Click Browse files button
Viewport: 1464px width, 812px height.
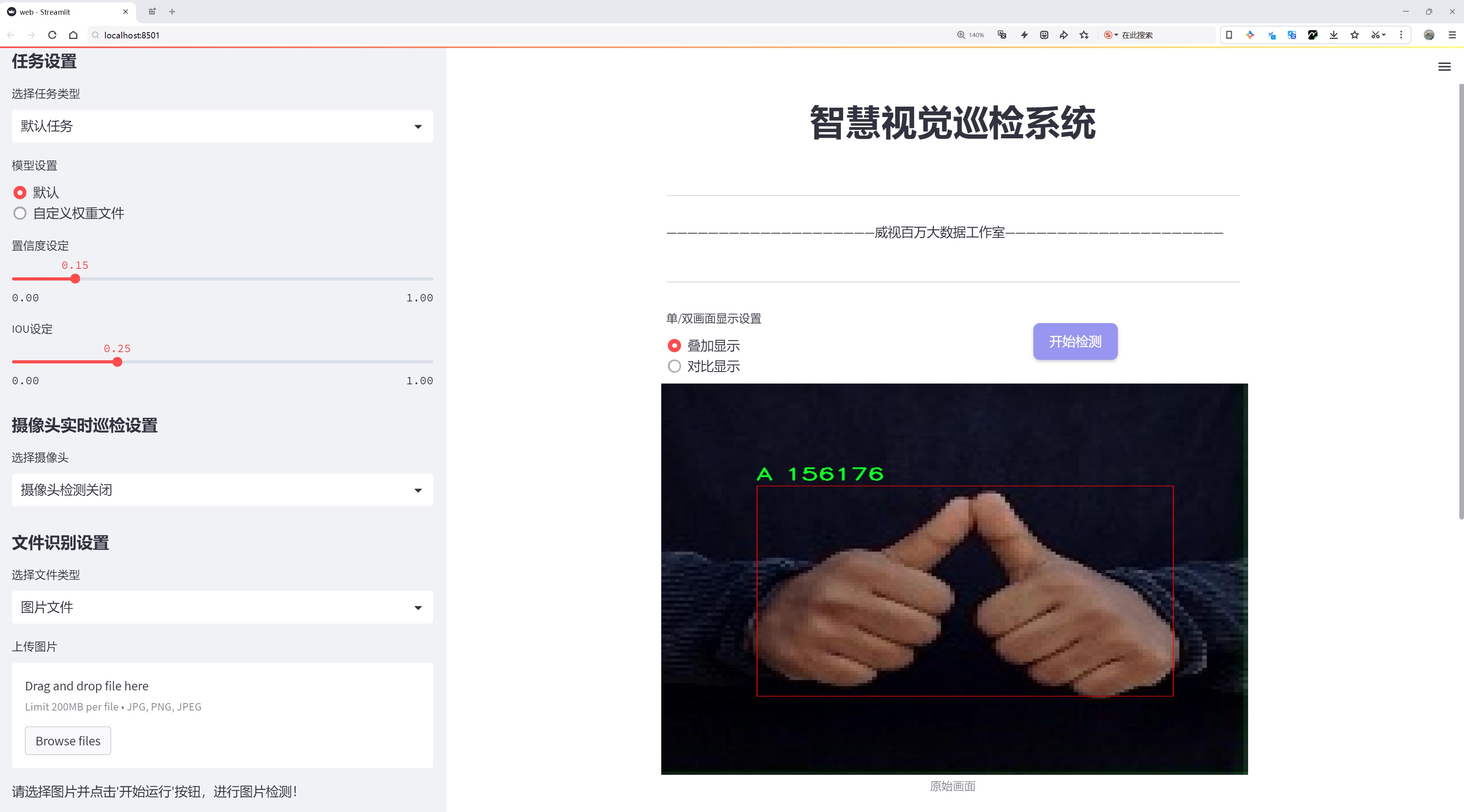coord(67,741)
